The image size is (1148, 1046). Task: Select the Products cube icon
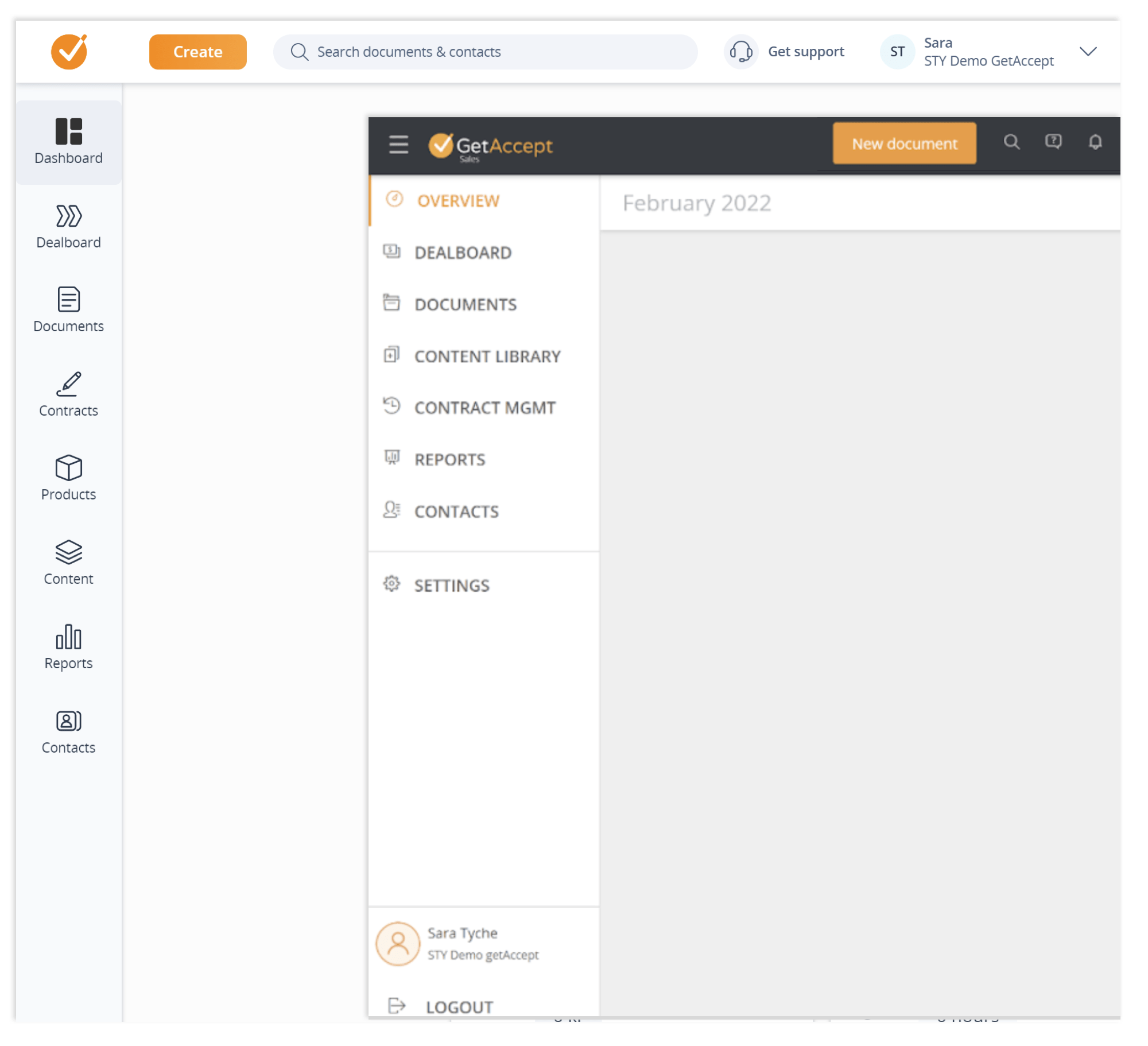68,471
